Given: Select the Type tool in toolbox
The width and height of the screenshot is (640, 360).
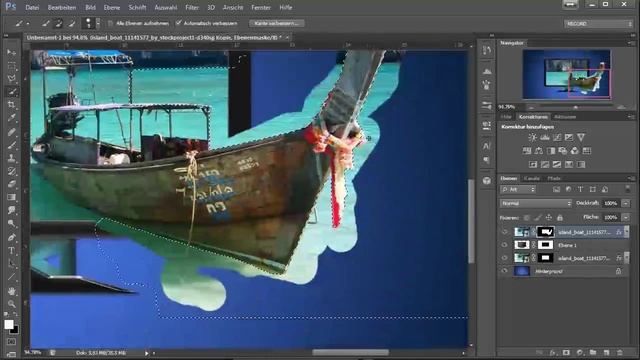Looking at the screenshot, I should (11, 251).
